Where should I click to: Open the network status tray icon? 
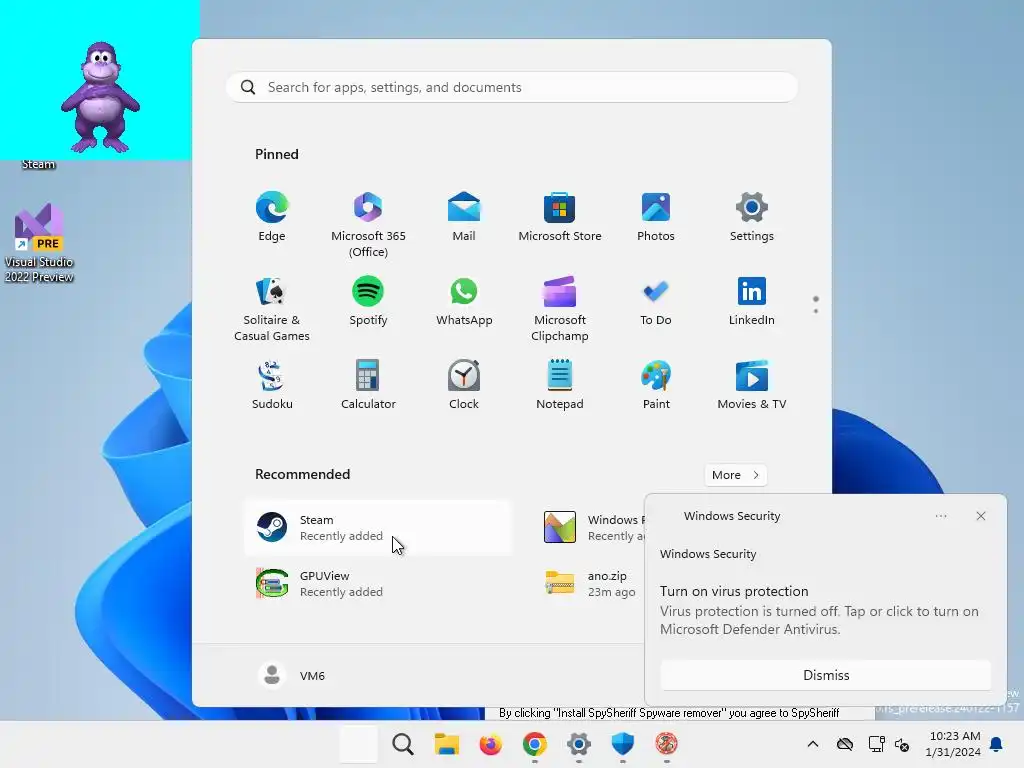[876, 744]
